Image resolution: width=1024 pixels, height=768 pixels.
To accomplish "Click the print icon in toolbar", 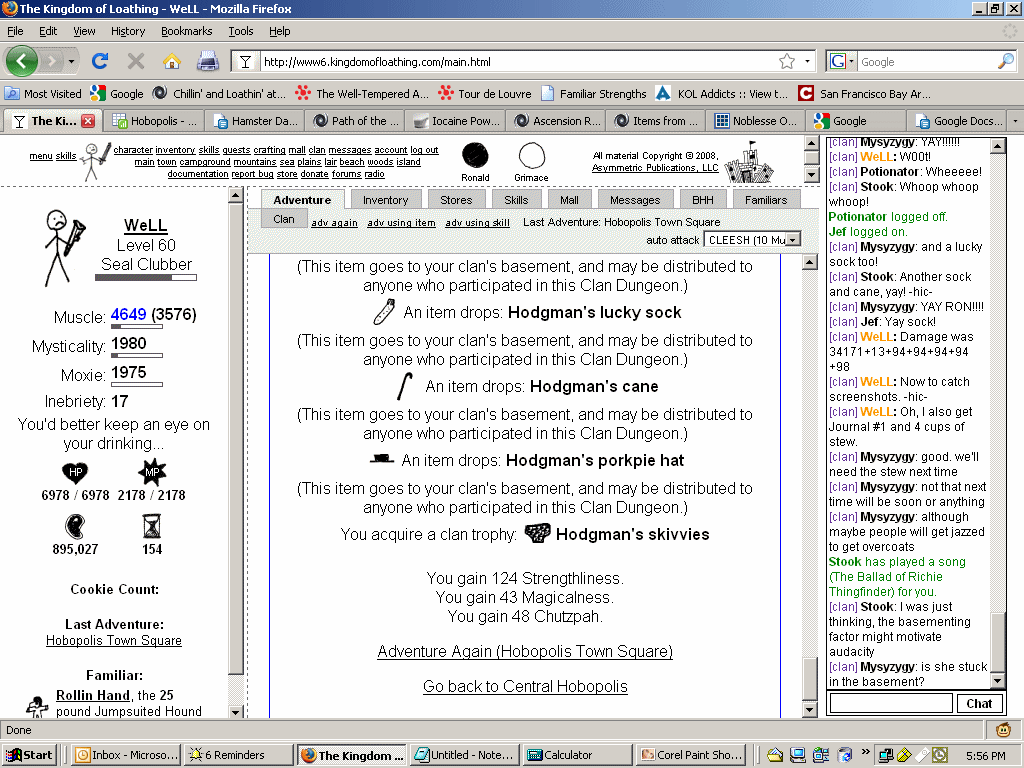I will click(x=207, y=61).
